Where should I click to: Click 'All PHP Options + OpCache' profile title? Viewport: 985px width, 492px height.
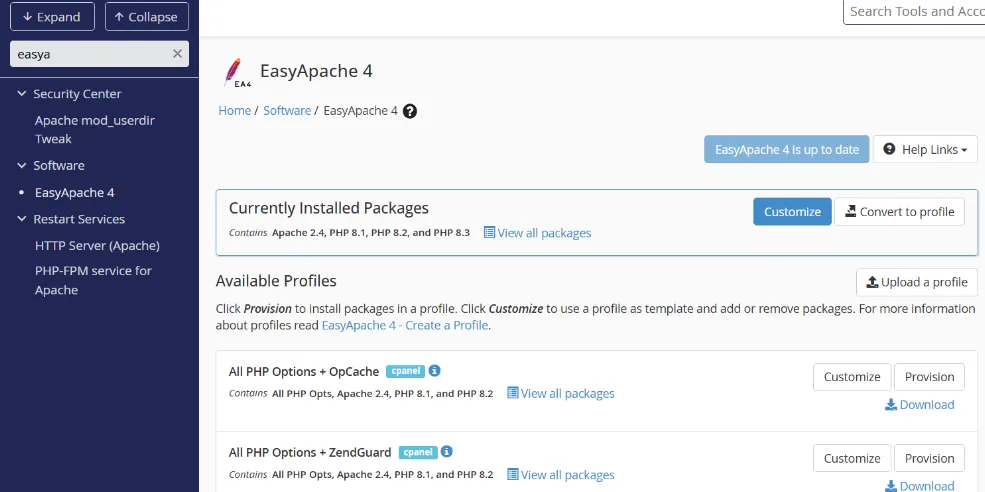tap(304, 372)
